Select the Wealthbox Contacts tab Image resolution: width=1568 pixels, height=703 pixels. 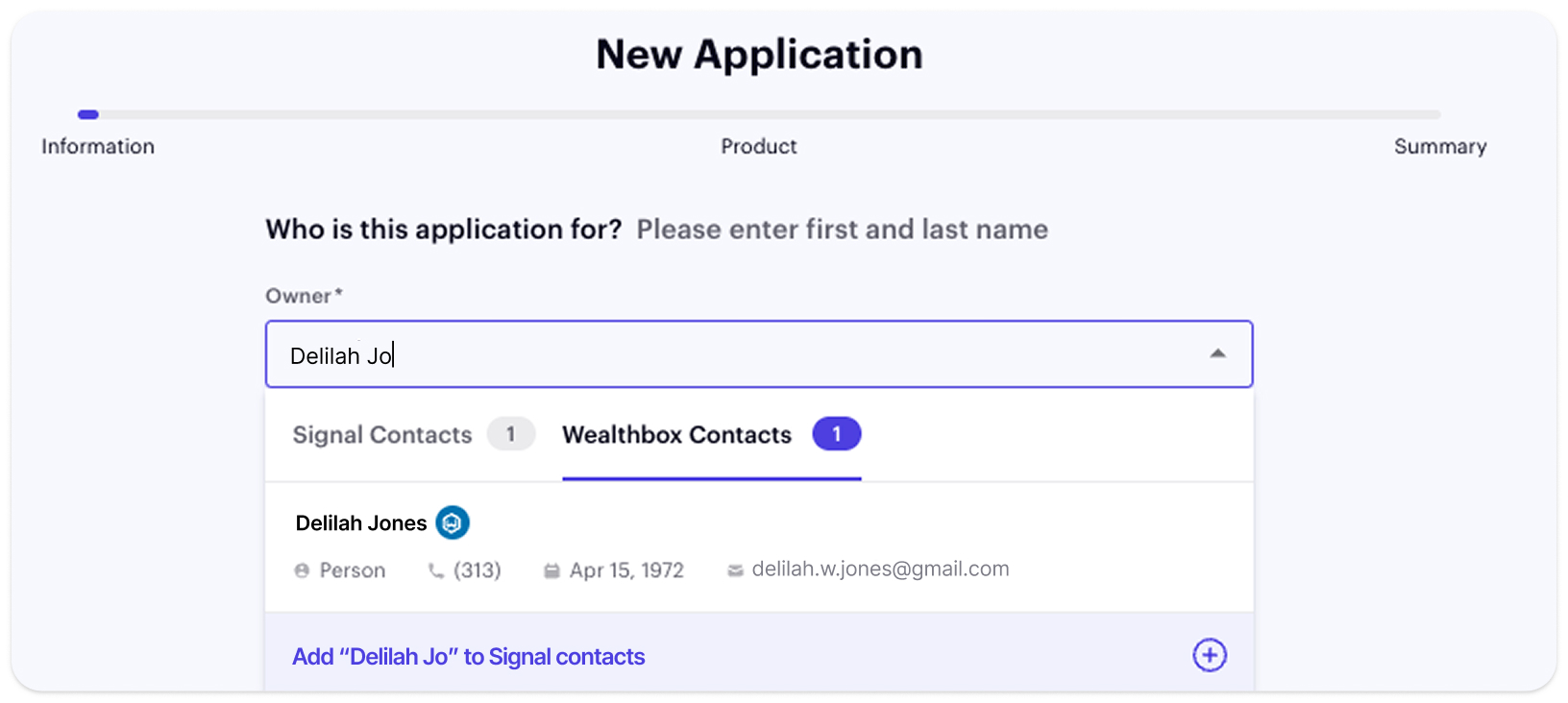tap(676, 435)
